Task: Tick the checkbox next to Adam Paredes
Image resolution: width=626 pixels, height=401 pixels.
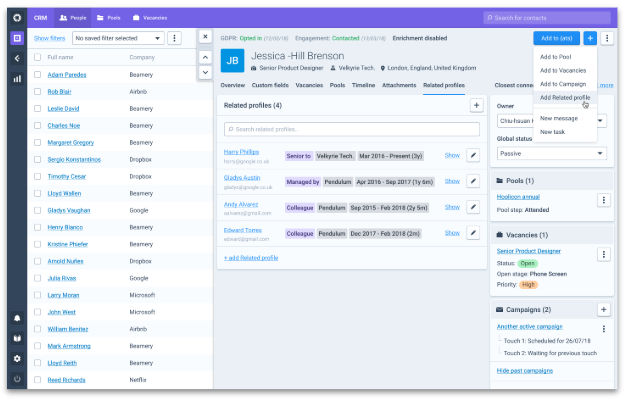Action: tap(38, 74)
